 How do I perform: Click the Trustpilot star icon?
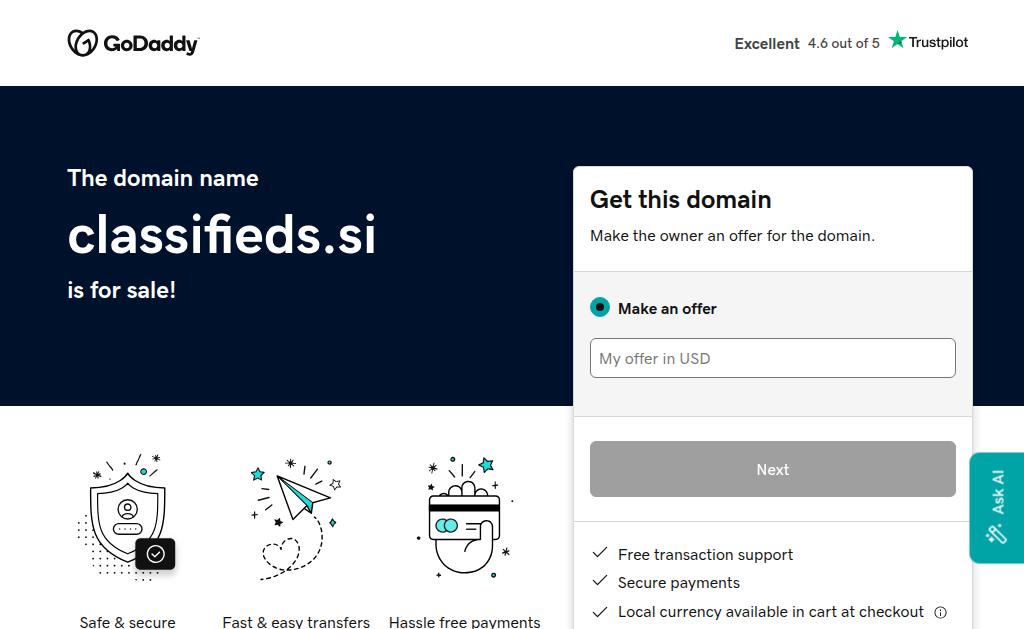(x=898, y=40)
